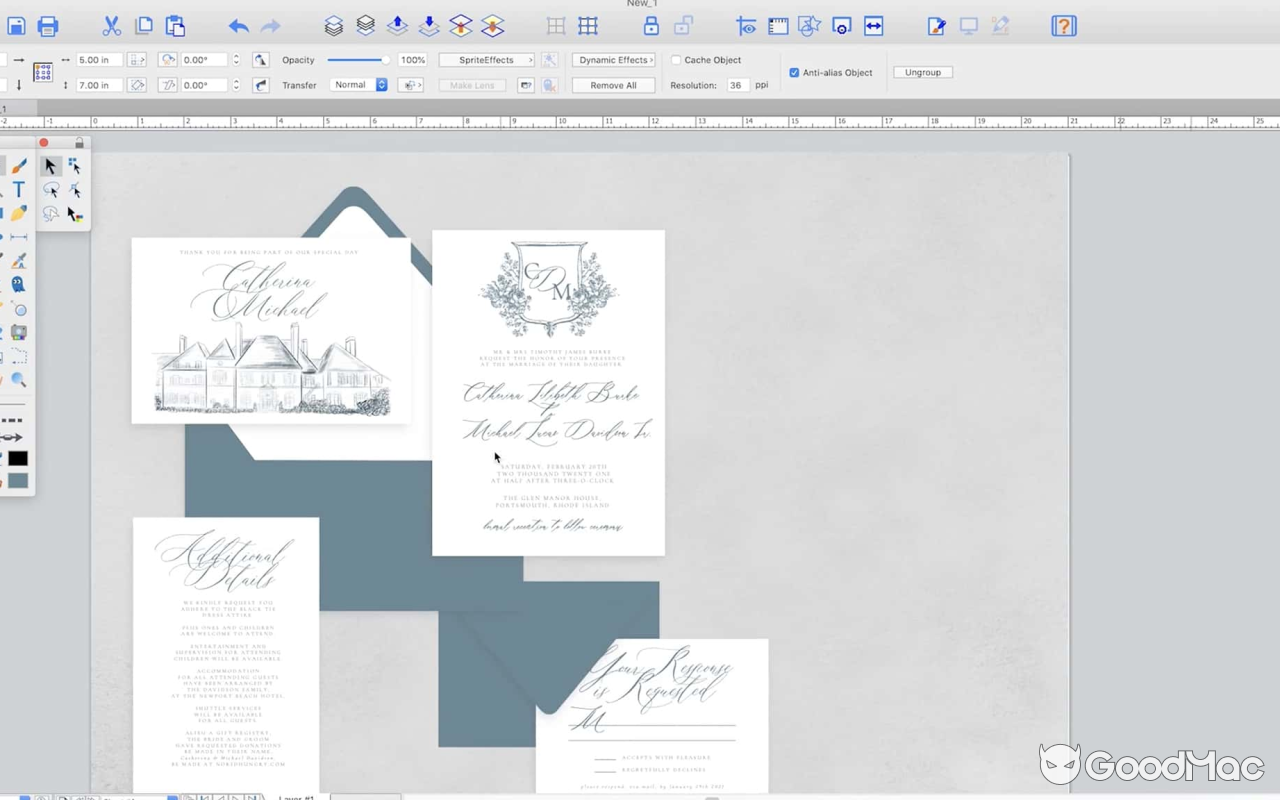
Task: Open the Dynamic Effects menu
Action: pyautogui.click(x=613, y=60)
